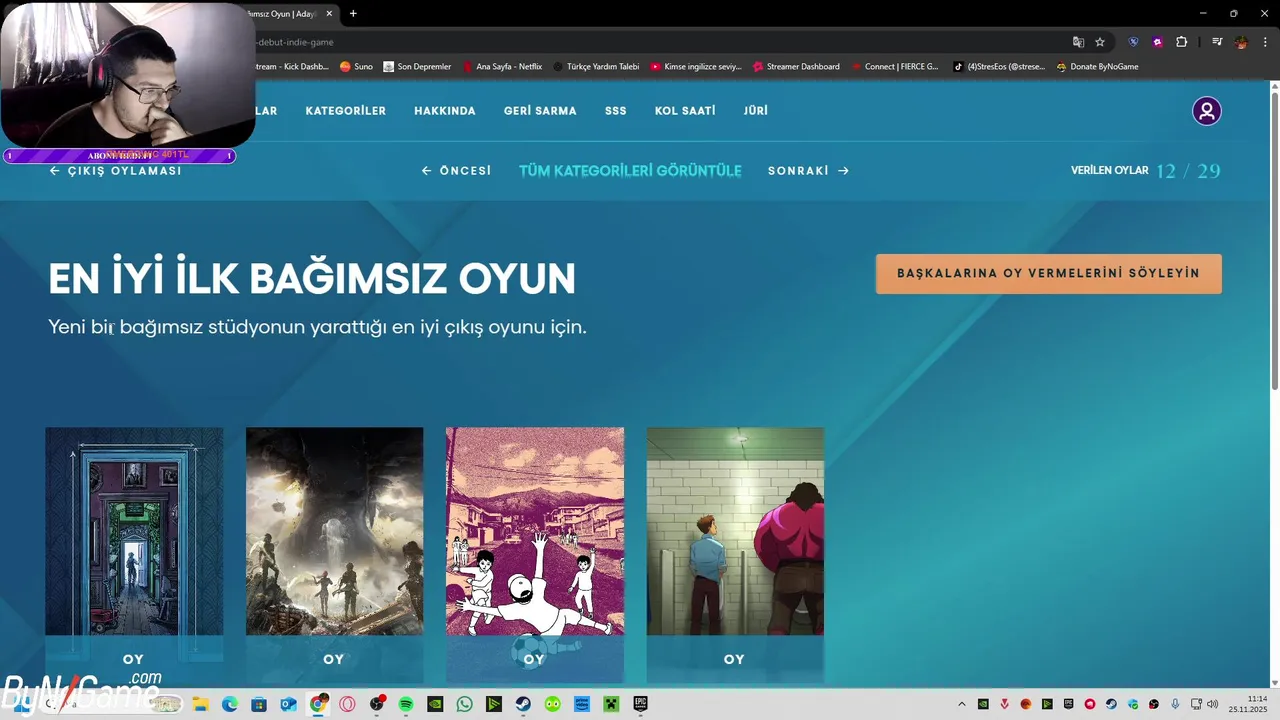Click the microphone icon in system tray
The image size is (1280, 720).
(x=1175, y=704)
